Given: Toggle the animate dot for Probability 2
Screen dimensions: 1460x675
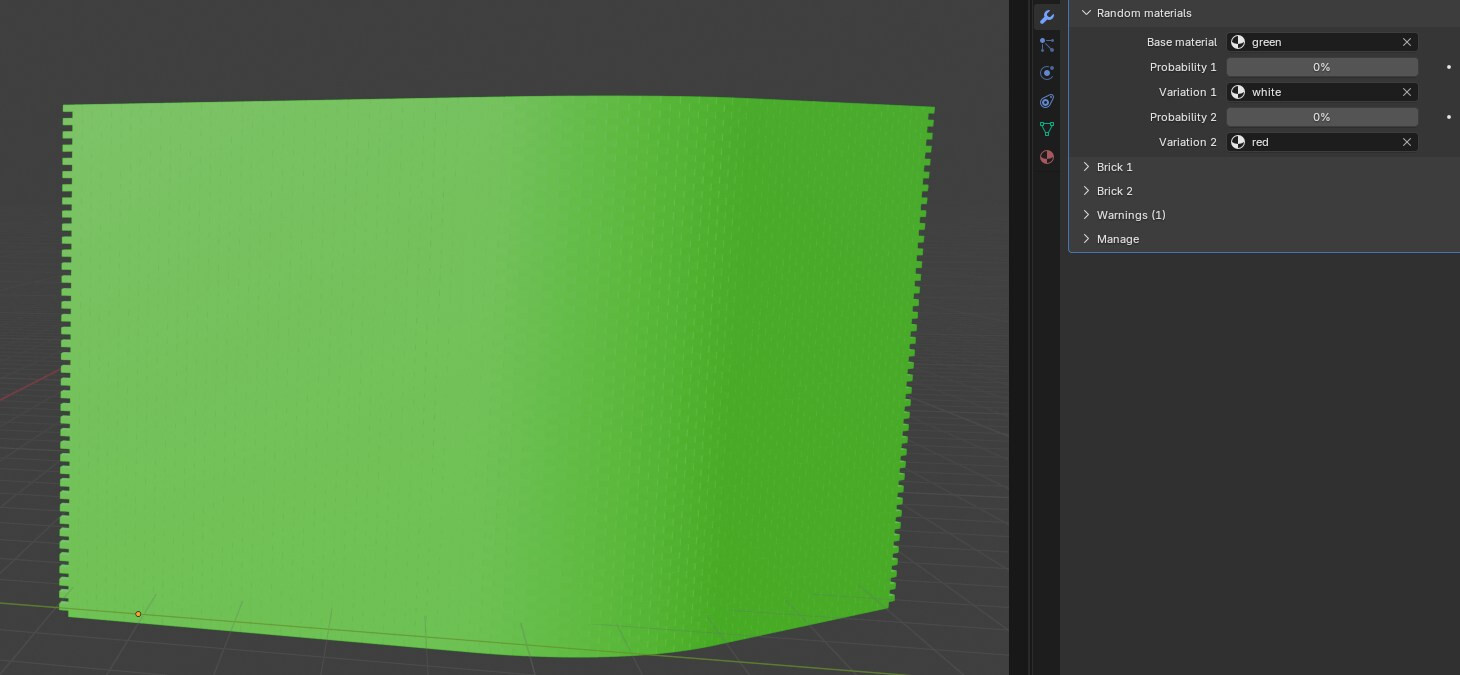Looking at the screenshot, I should (1449, 117).
